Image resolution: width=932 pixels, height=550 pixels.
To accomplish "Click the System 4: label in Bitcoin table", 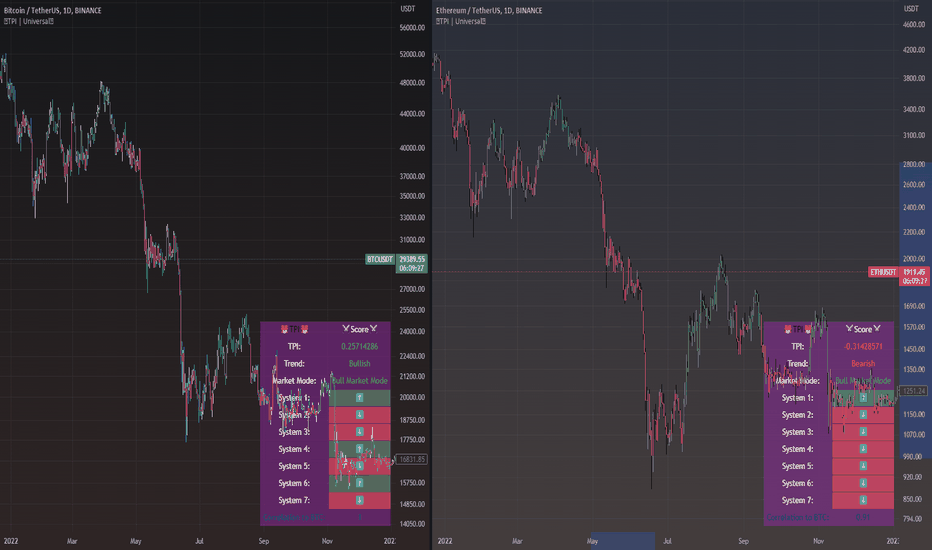I will pos(294,449).
